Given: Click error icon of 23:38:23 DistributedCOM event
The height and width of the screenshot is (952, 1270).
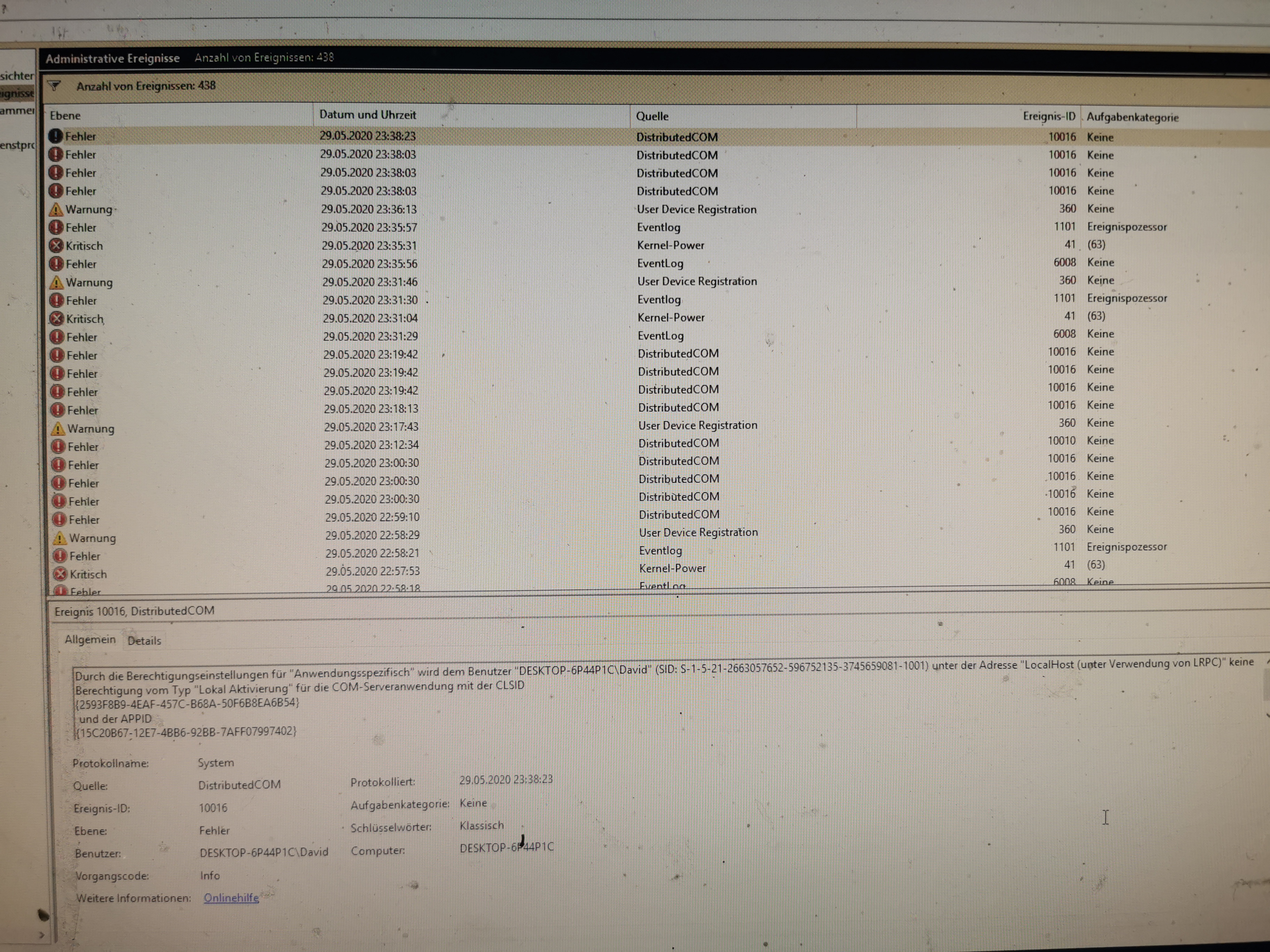Looking at the screenshot, I should [55, 136].
